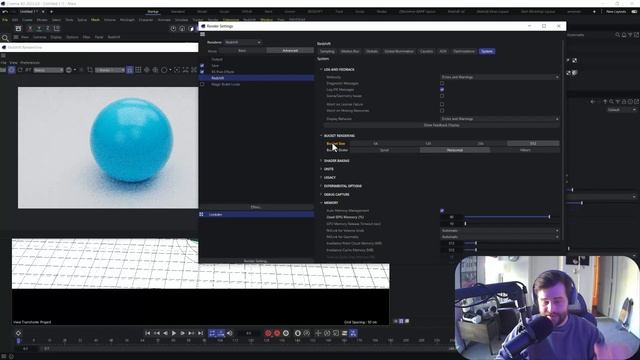Viewport: 640px width, 360px height.
Task: Enable the Abort on License Failure checkbox
Action: click(x=442, y=104)
